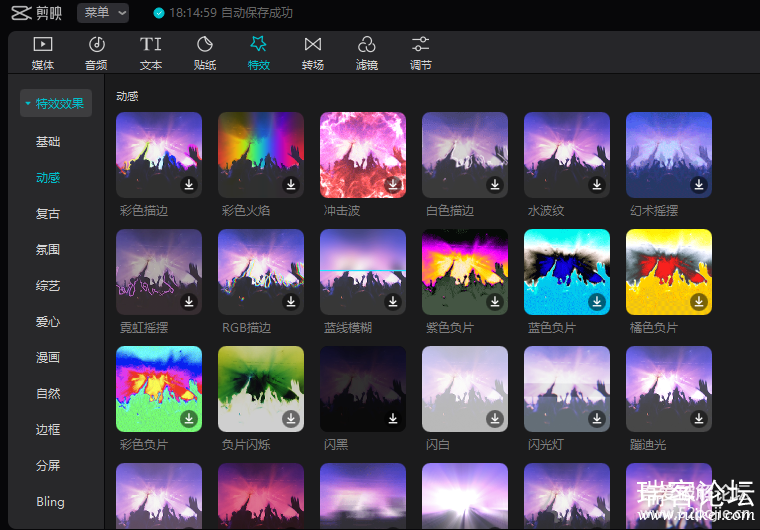
Task: Choose the 漫画 effects category
Action: pos(48,357)
